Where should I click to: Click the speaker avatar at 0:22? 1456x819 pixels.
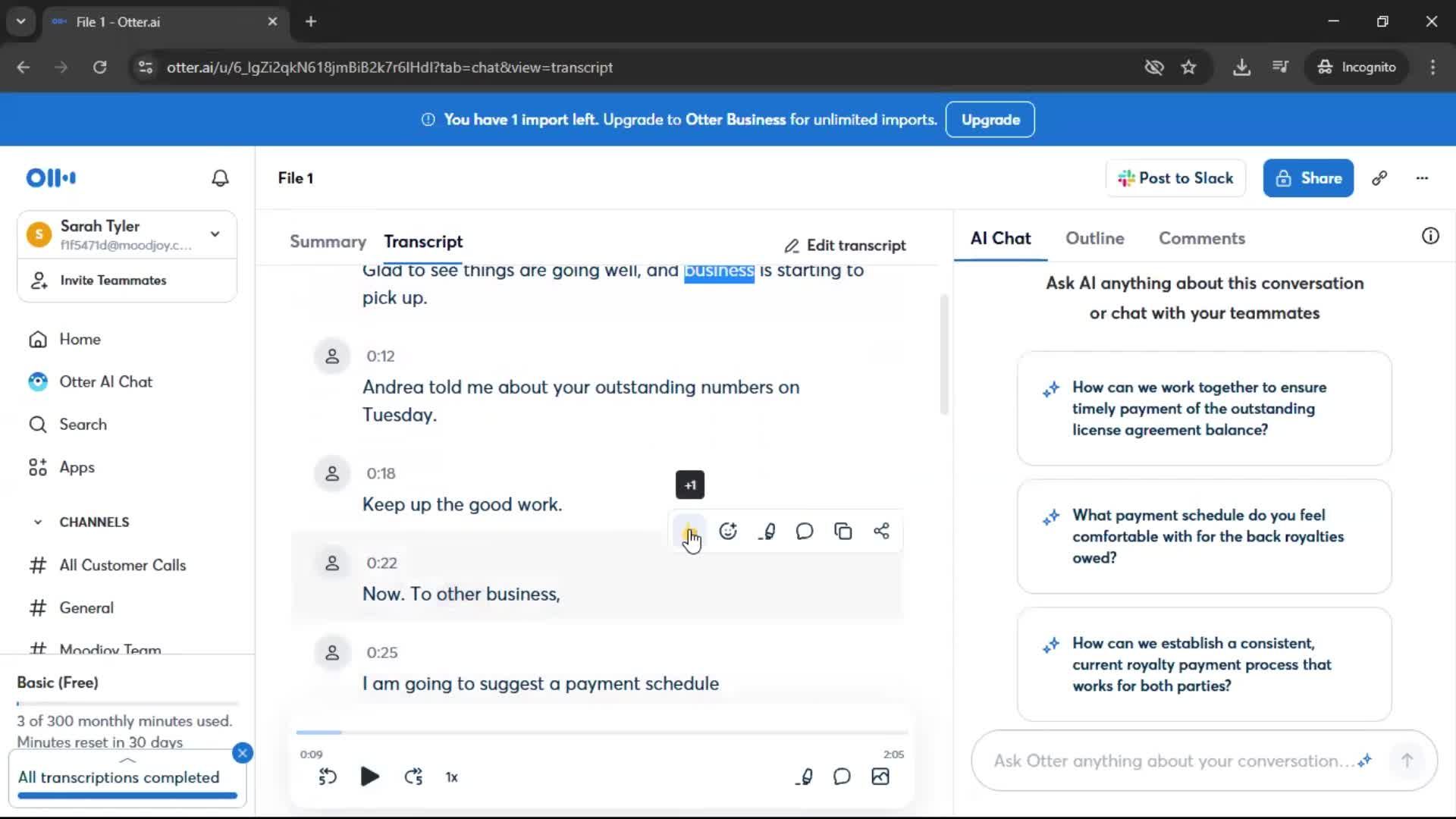332,563
